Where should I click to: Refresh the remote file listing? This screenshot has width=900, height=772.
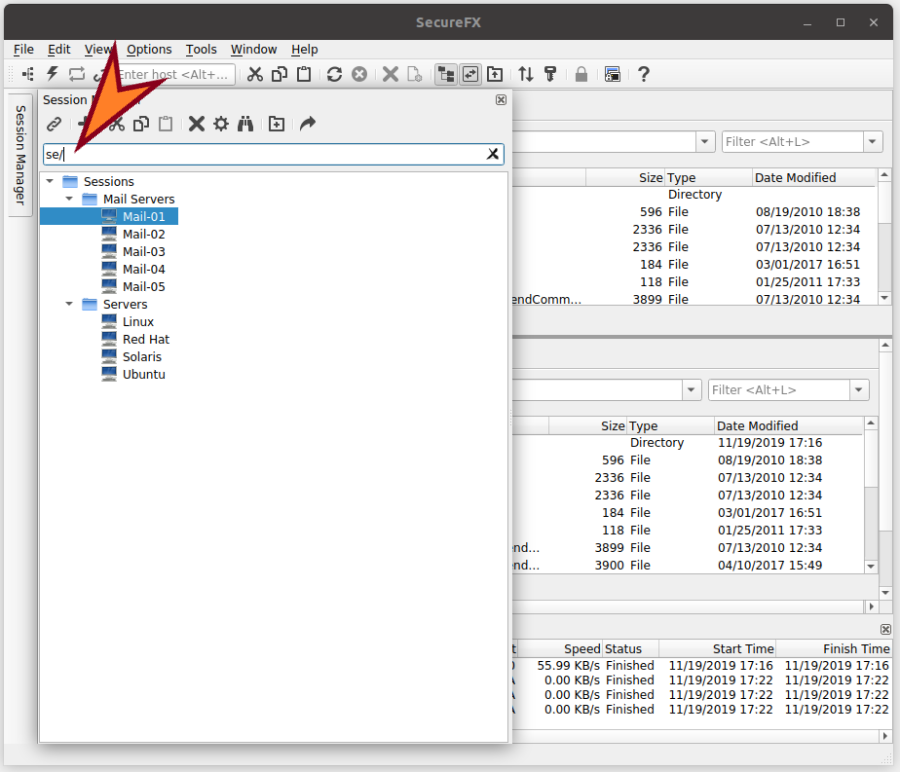coord(332,73)
